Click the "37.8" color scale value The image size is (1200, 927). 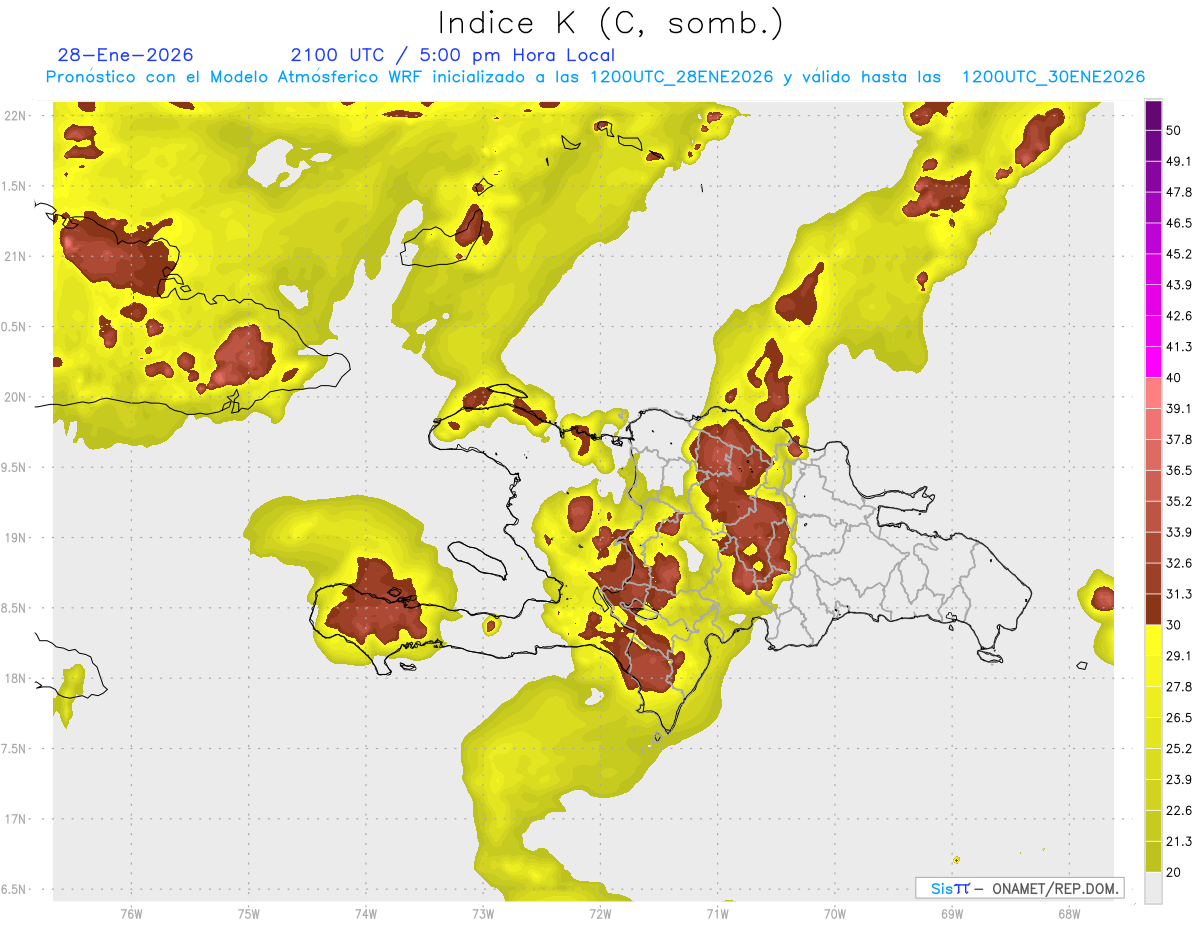(1179, 439)
